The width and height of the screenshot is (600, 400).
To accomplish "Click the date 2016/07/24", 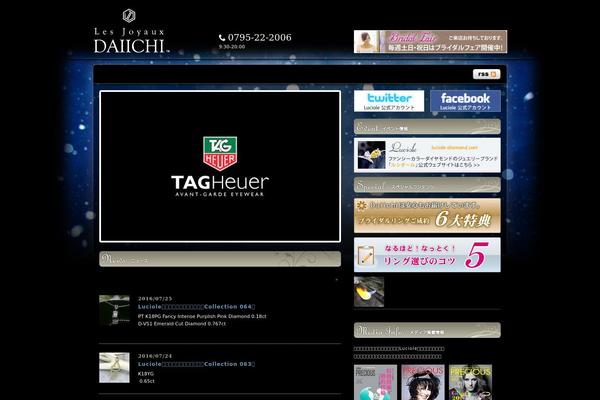I will (155, 356).
